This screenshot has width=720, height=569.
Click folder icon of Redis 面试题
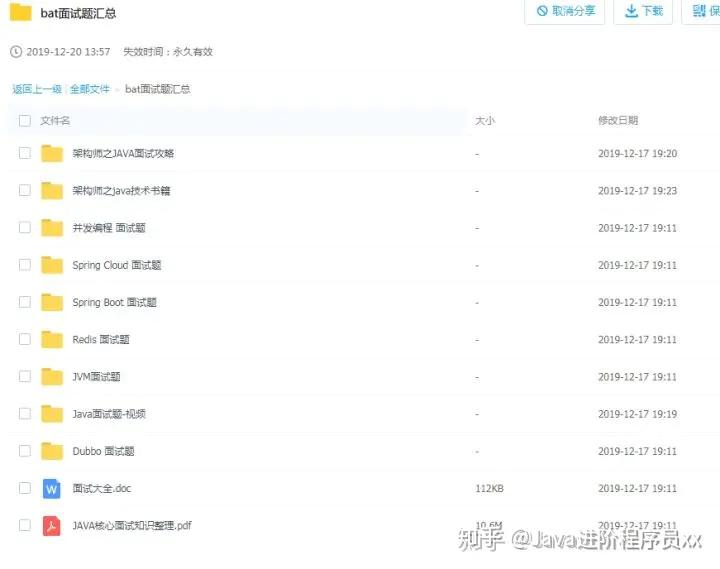52,339
